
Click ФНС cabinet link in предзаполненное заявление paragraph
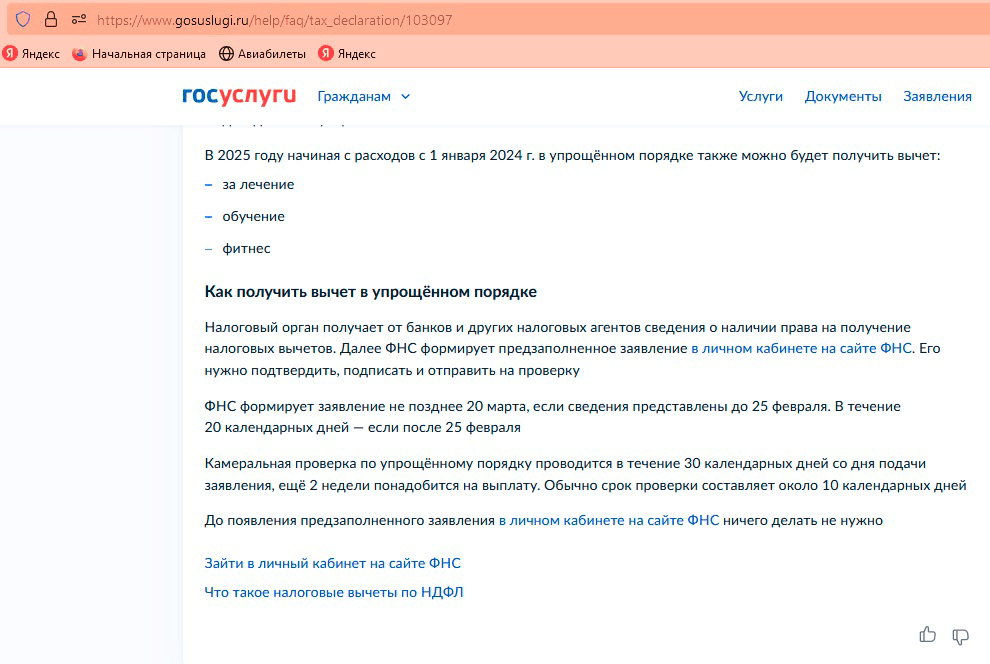(801, 349)
